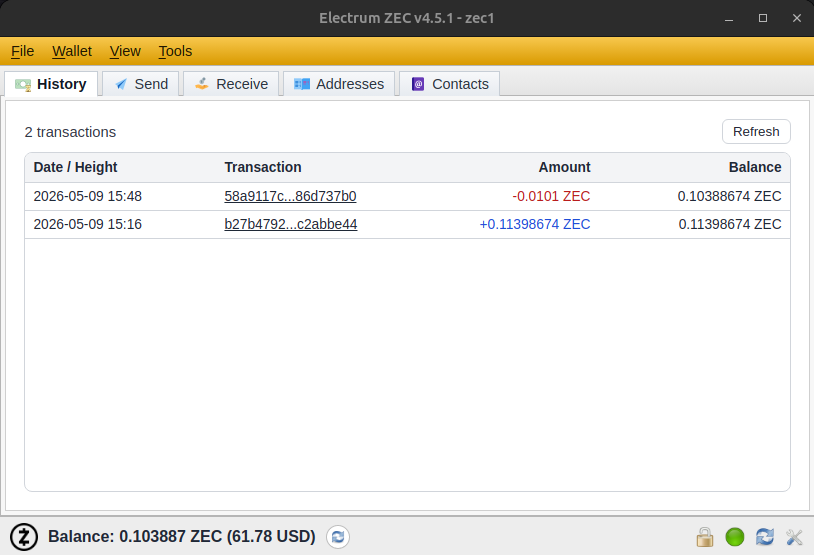This screenshot has height=555, width=814.
Task: Click the Zcash logo in status bar
Action: click(x=24, y=537)
